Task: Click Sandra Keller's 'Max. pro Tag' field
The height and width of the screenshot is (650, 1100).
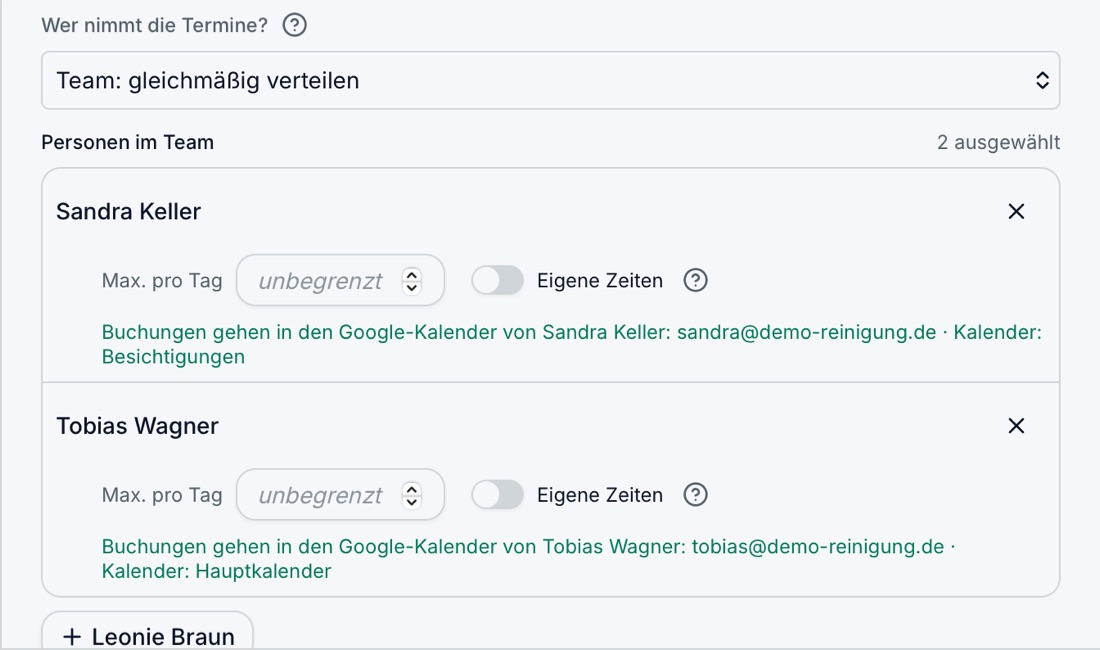Action: point(340,280)
